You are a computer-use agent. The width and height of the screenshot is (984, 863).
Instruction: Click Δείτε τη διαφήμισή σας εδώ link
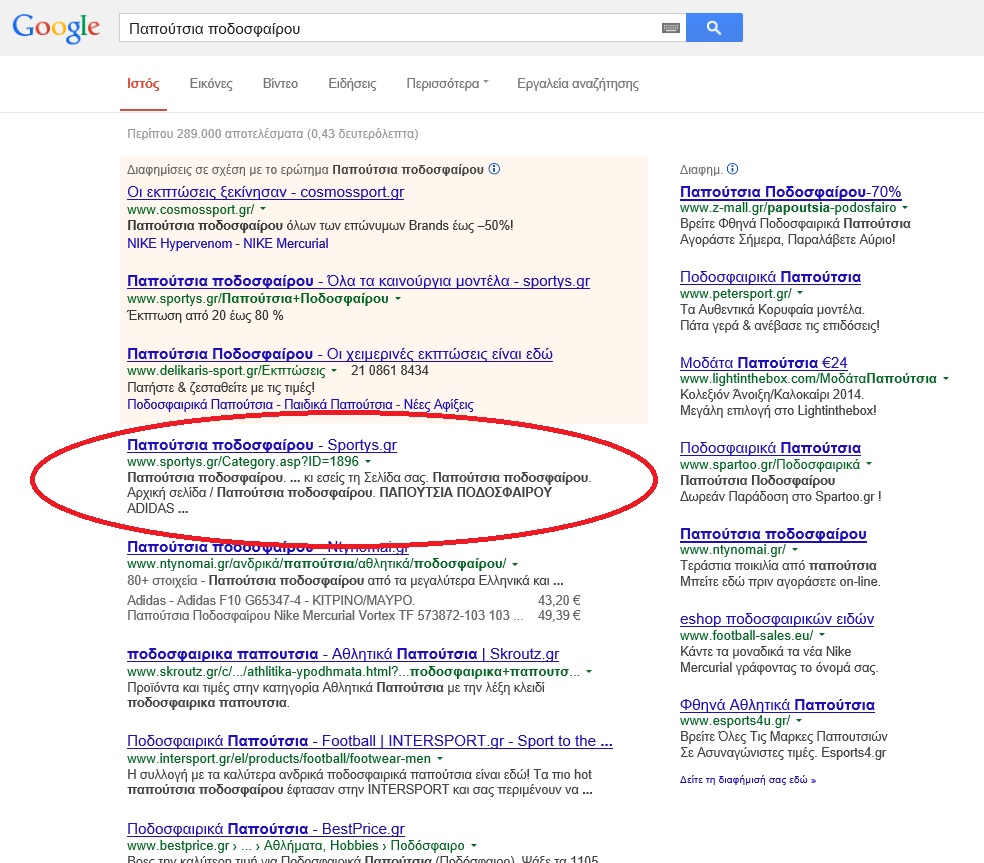pyautogui.click(x=748, y=780)
